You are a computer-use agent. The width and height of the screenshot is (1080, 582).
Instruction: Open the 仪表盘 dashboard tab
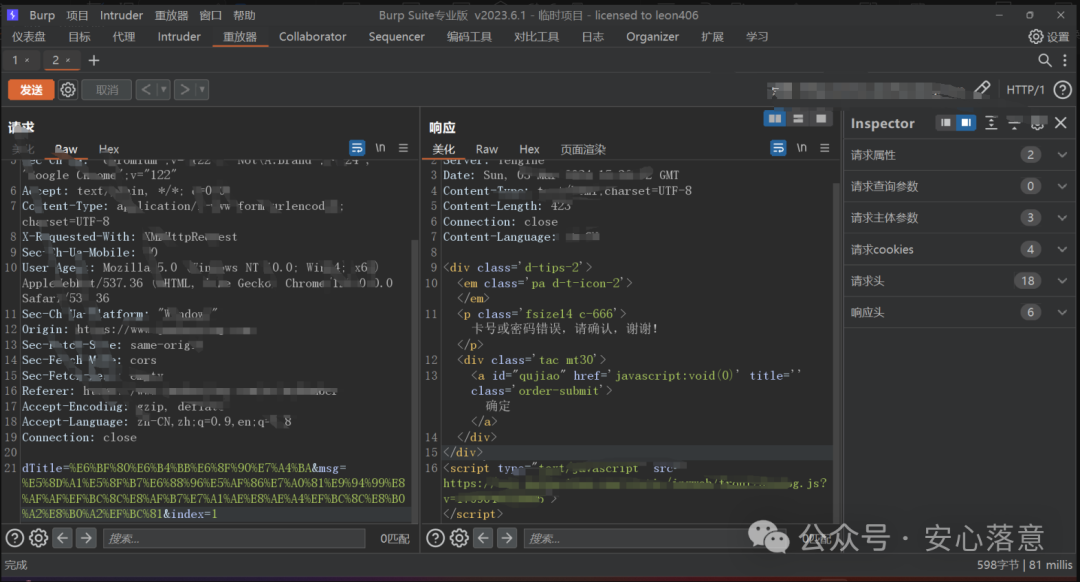click(28, 37)
